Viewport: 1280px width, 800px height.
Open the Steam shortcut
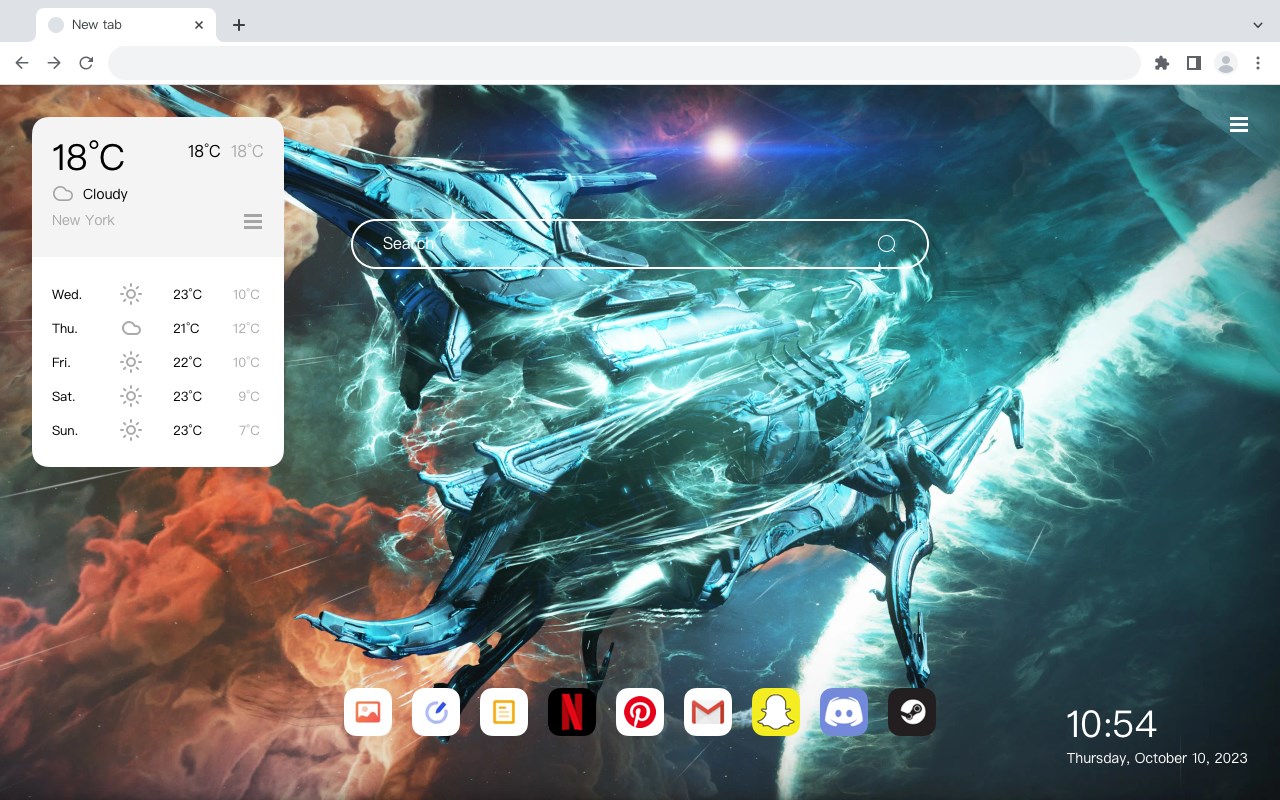912,712
